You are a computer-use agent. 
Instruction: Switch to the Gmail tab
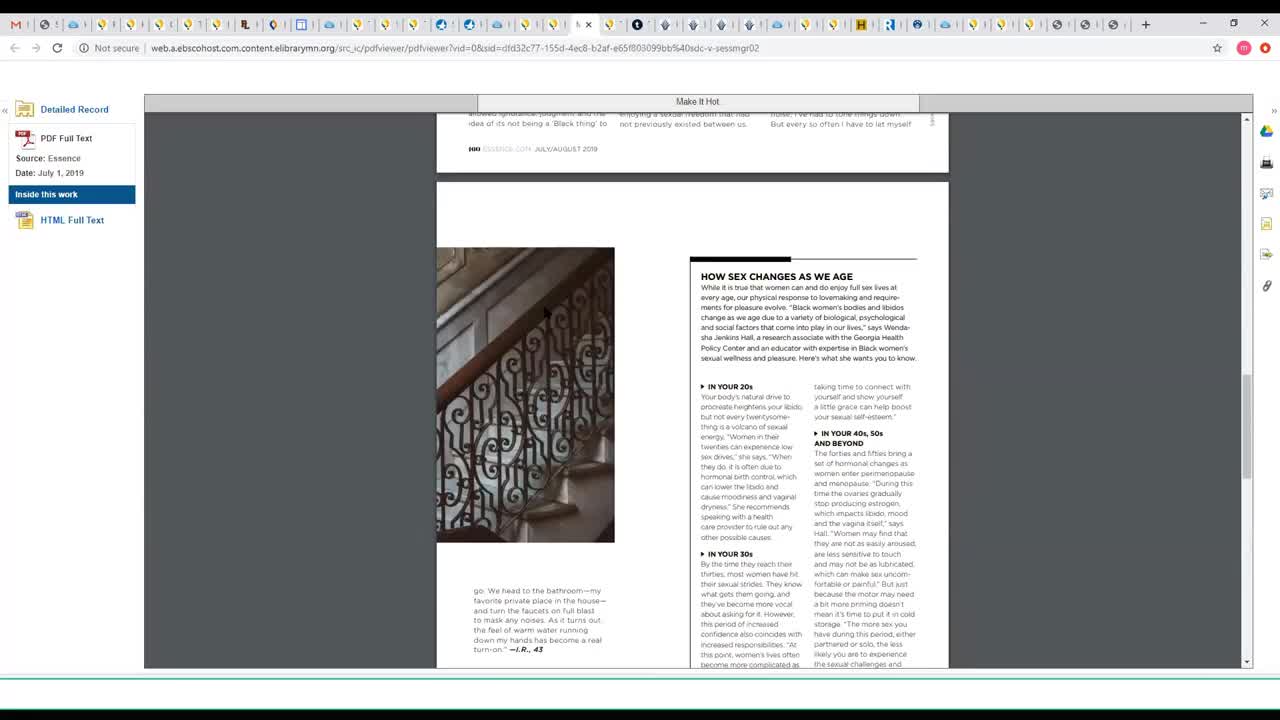(16, 25)
